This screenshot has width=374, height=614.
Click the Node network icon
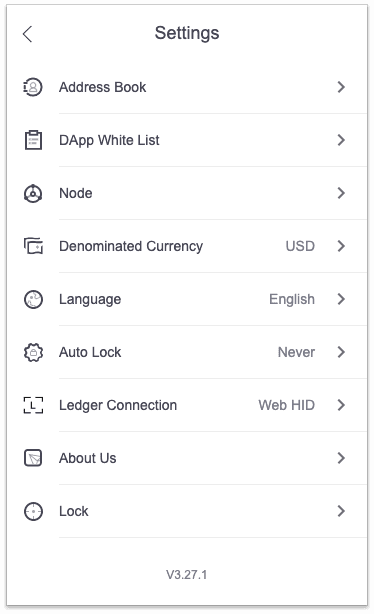33,193
